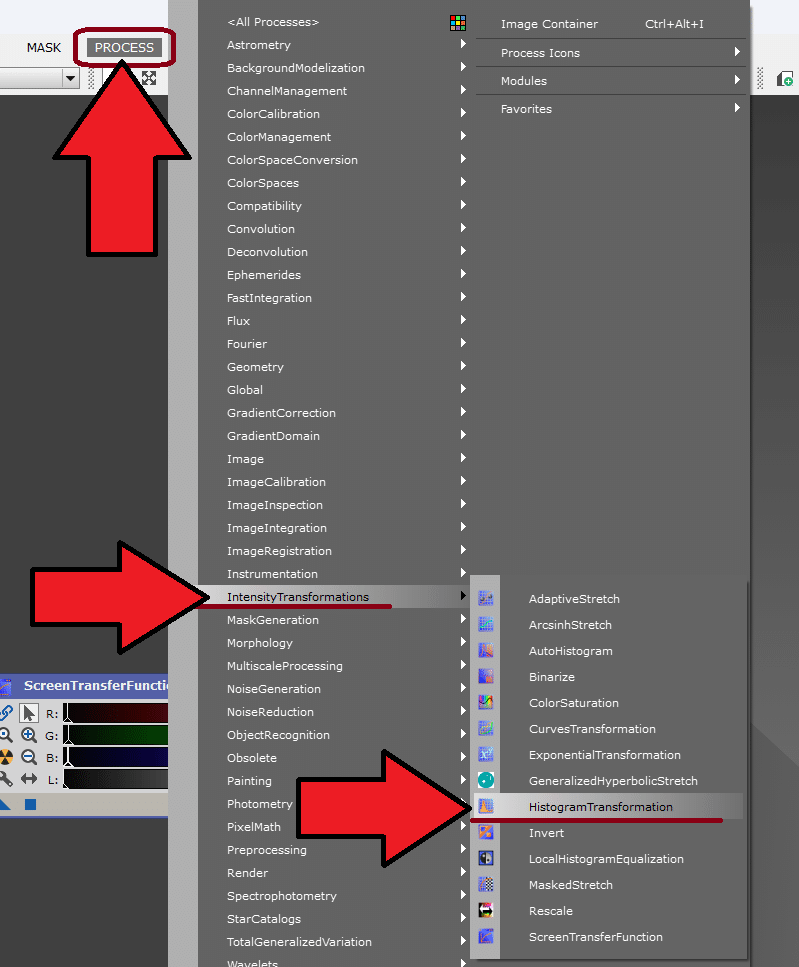Select the Binarize entry
Screen dimensions: 799x967
click(552, 677)
